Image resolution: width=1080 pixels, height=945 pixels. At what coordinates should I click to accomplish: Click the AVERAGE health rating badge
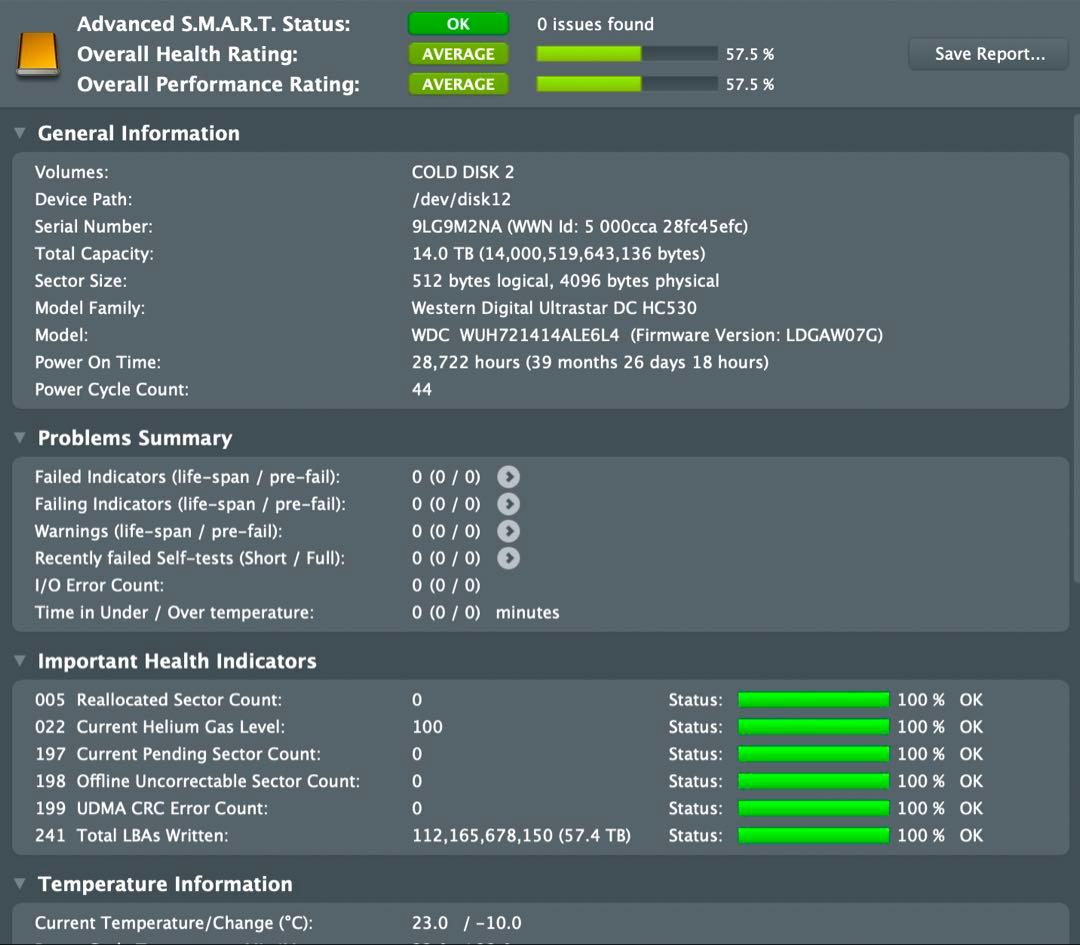tap(458, 53)
